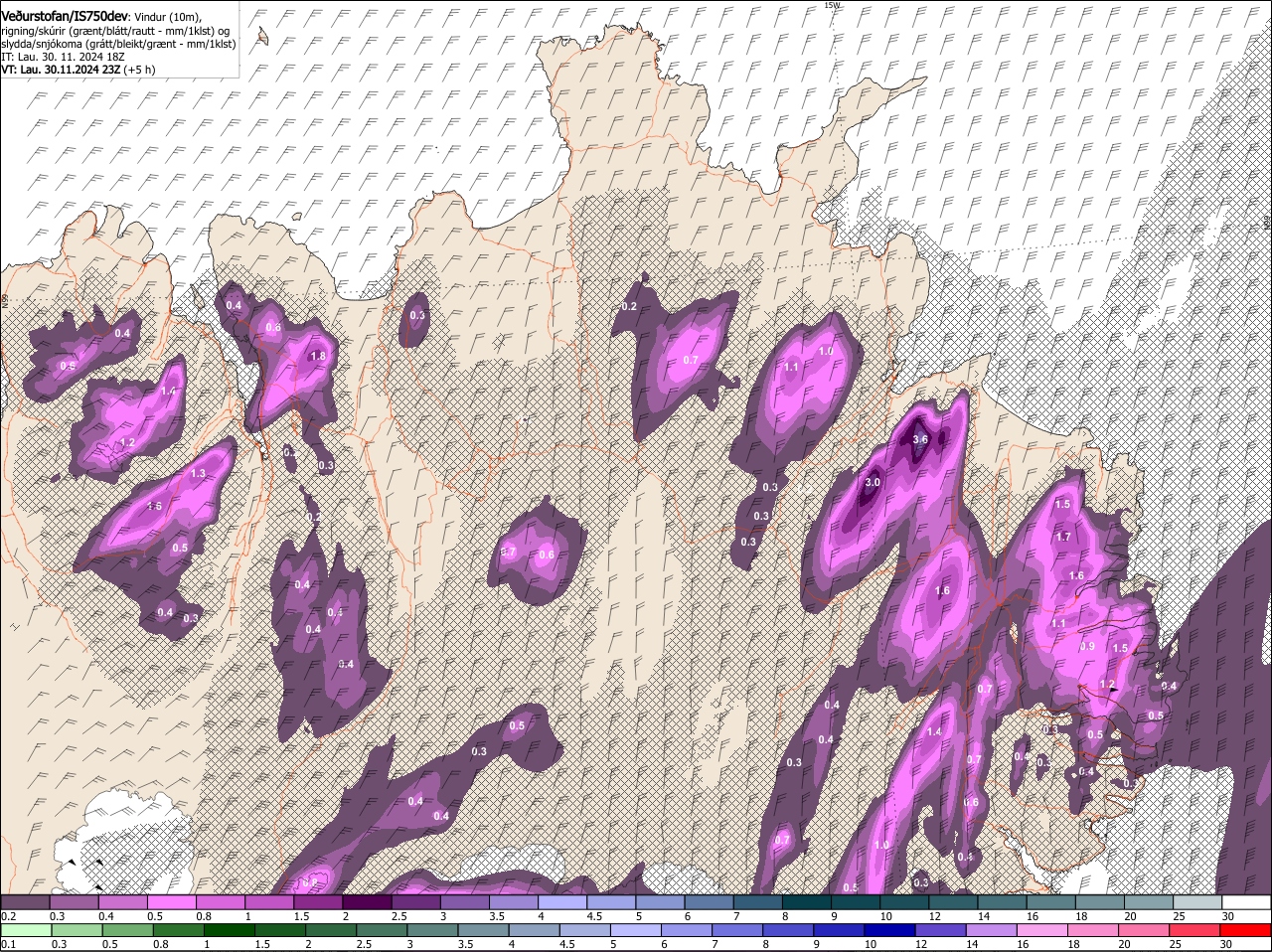Viewport: 1272px width, 952px height.
Task: Click the 3.0 snowfall value on the map
Action: pos(873,482)
